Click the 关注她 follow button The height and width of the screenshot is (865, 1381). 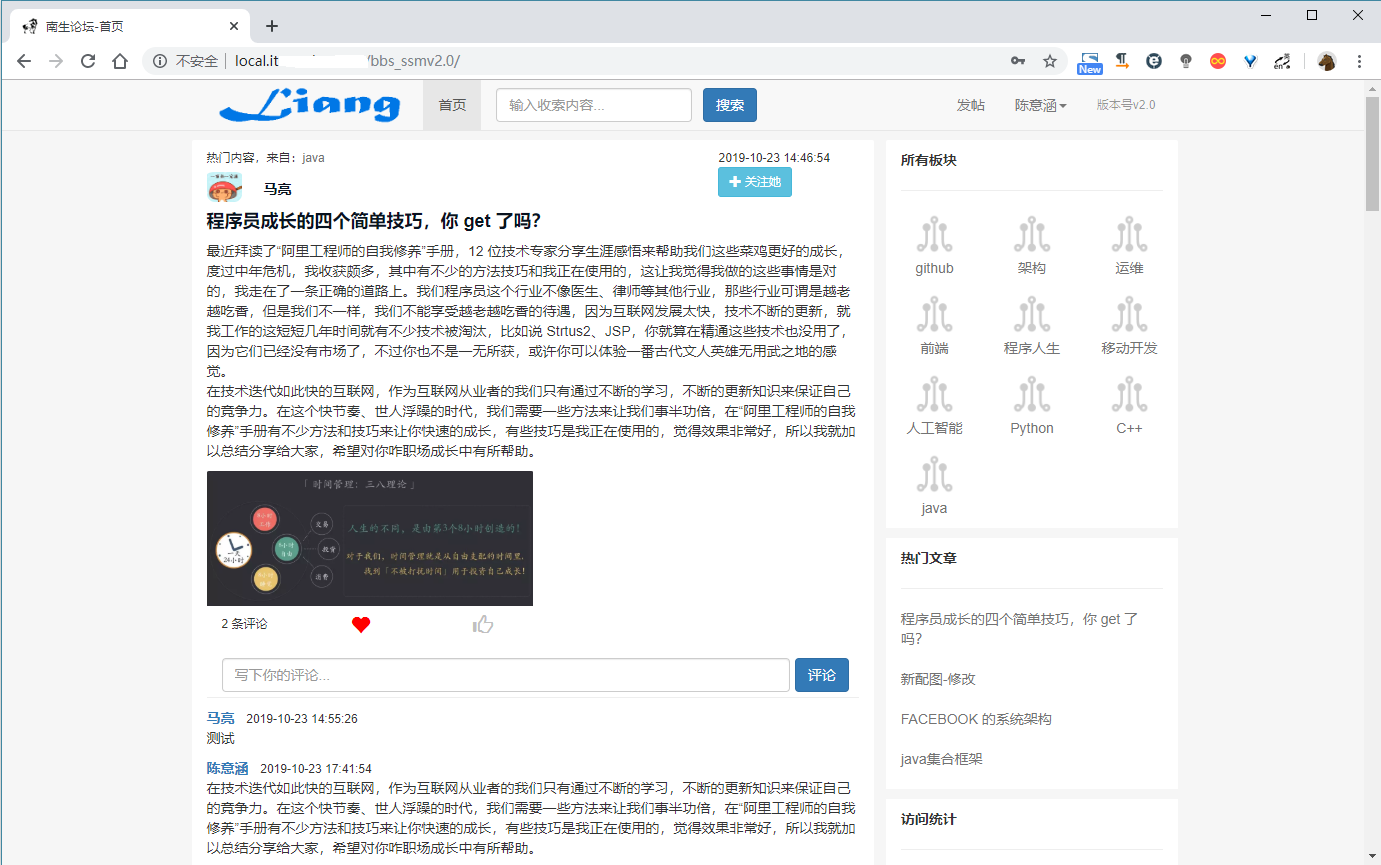tap(755, 182)
